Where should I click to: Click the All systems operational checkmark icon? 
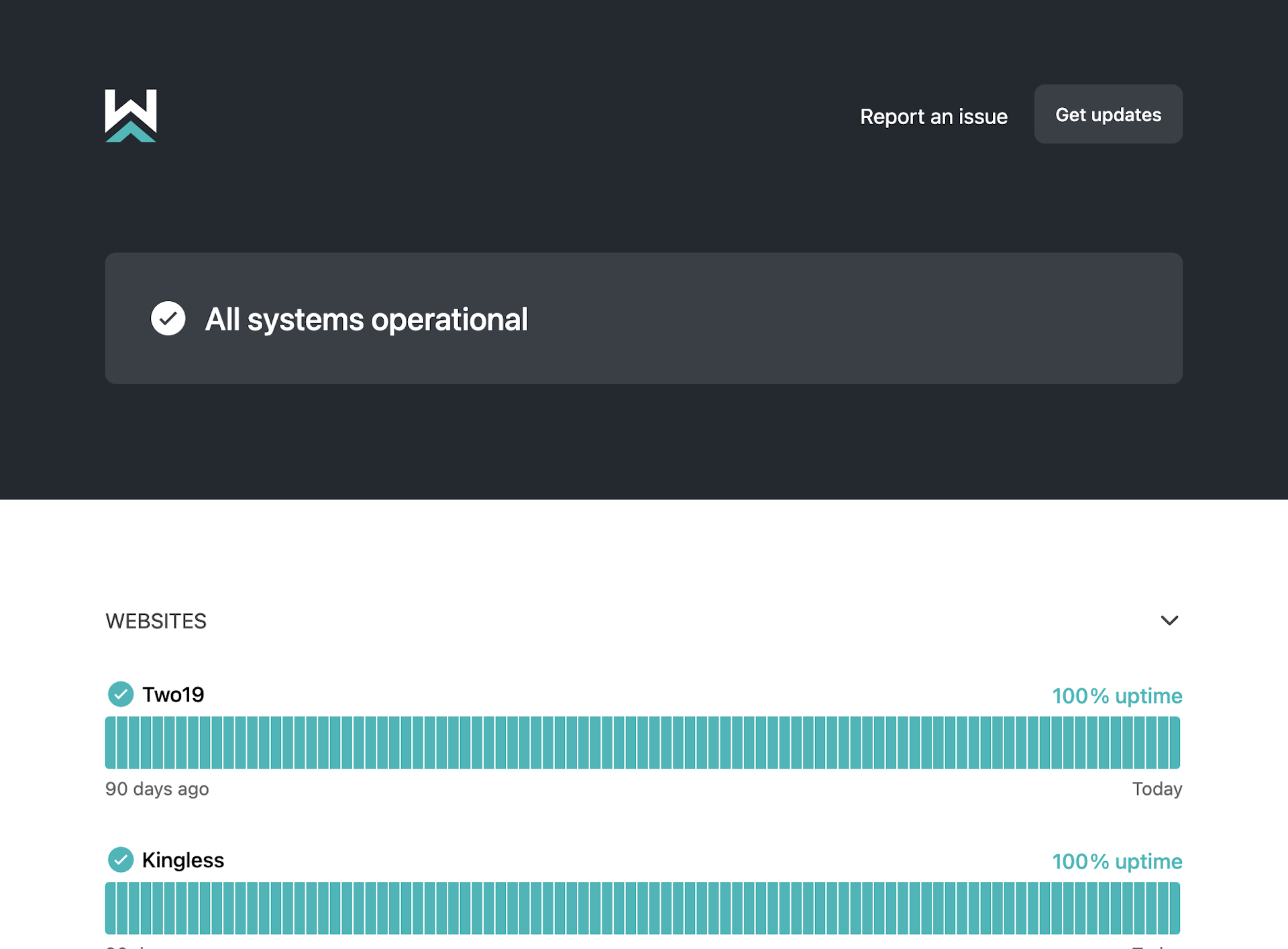168,319
